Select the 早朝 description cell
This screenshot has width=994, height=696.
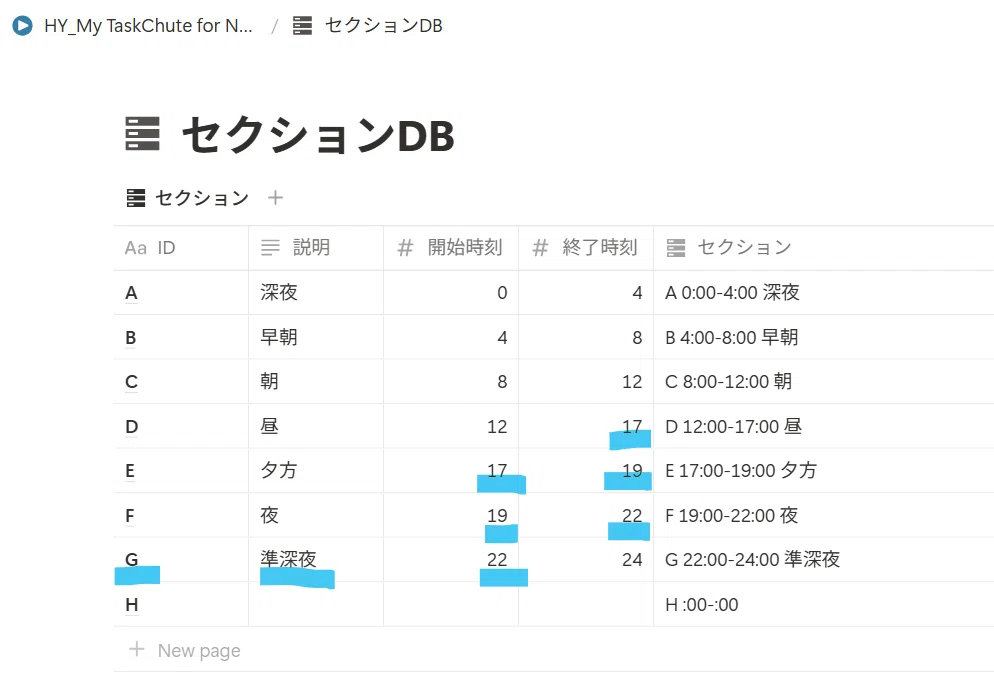coord(316,337)
